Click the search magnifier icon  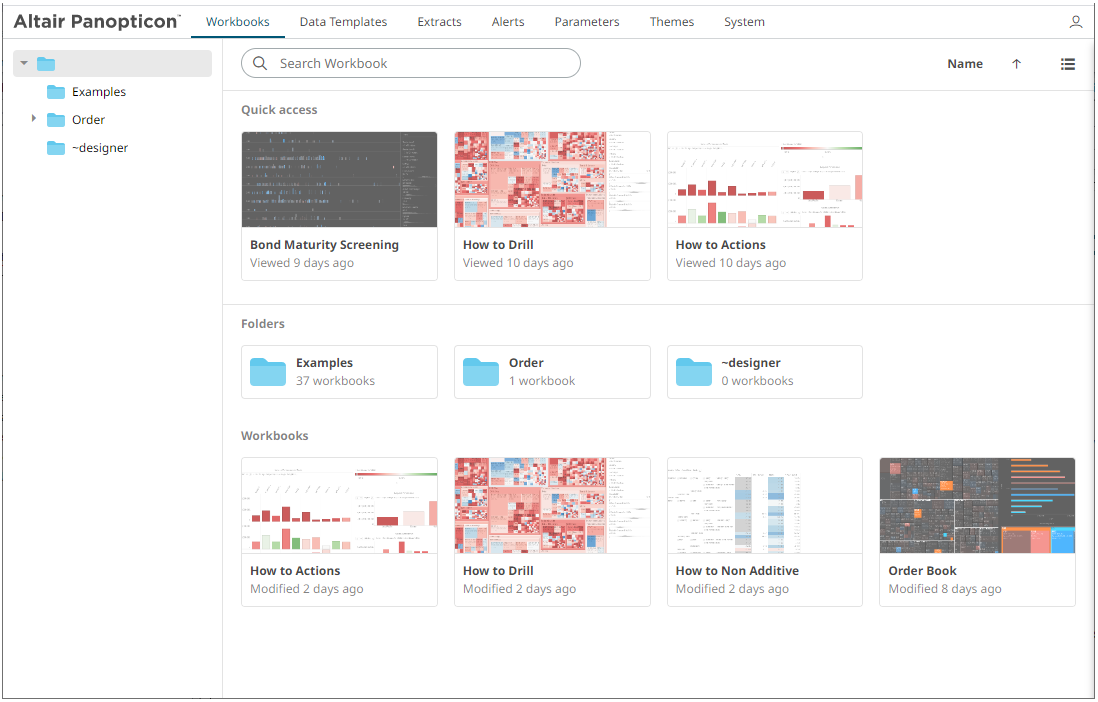261,63
